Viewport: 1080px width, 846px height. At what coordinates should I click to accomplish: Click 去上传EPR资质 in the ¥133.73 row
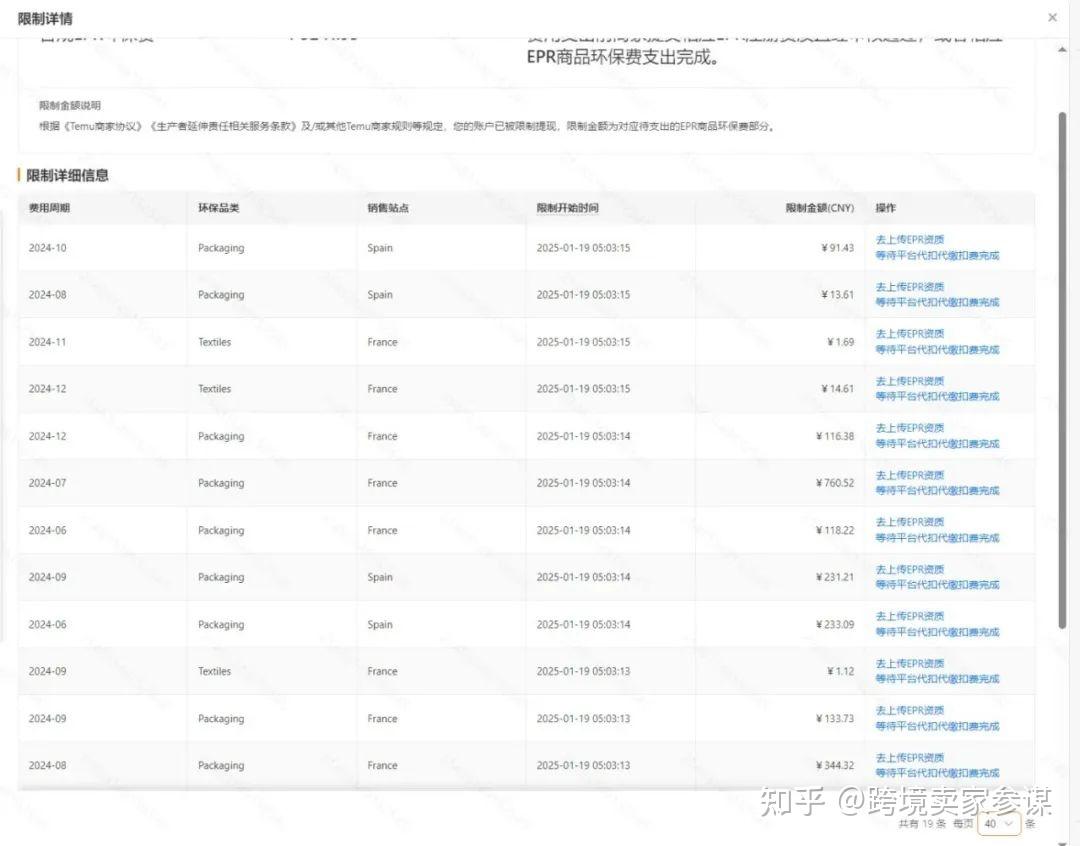[909, 710]
